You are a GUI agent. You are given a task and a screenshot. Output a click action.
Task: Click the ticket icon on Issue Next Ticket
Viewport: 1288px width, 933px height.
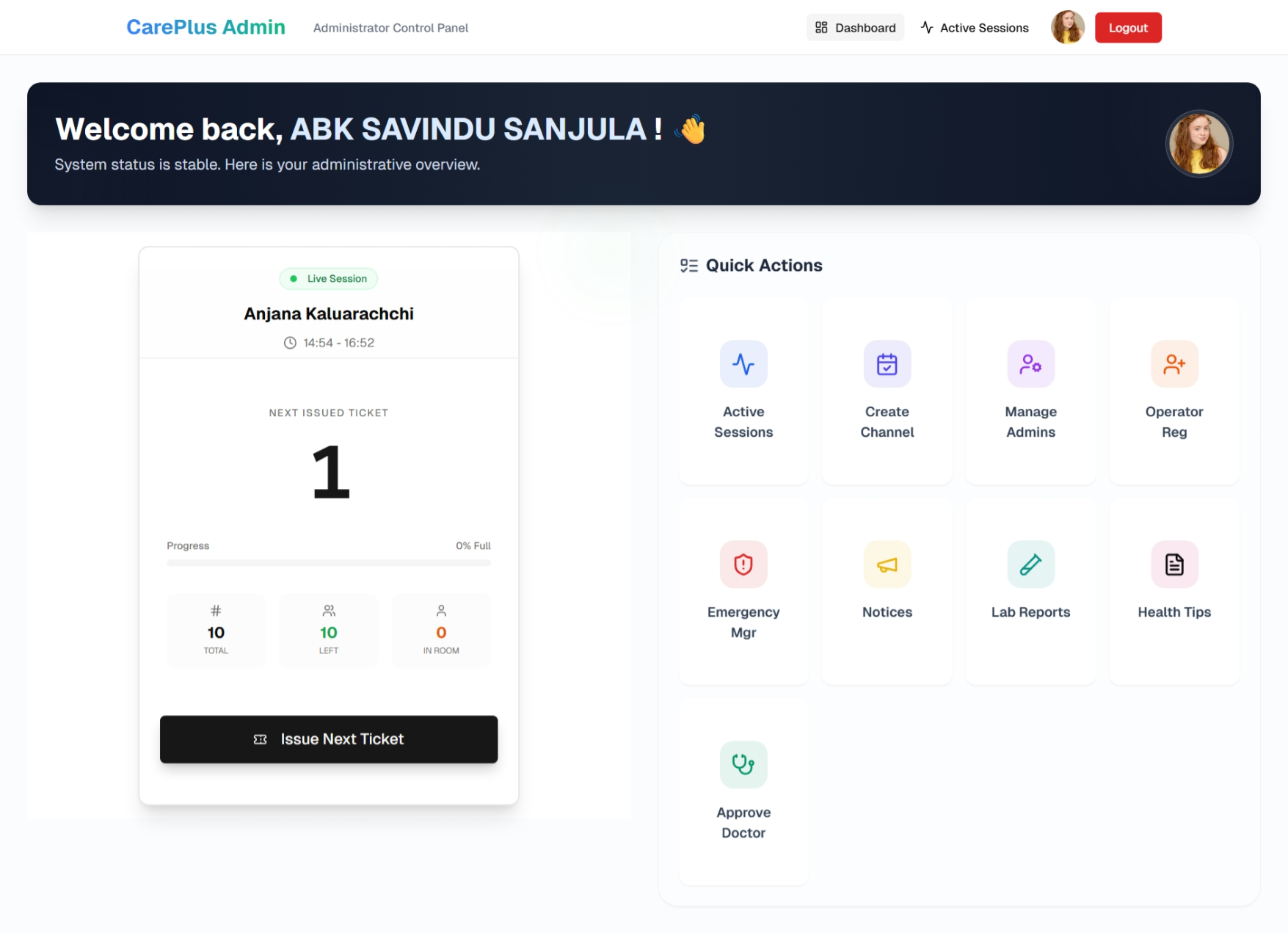pyautogui.click(x=260, y=739)
